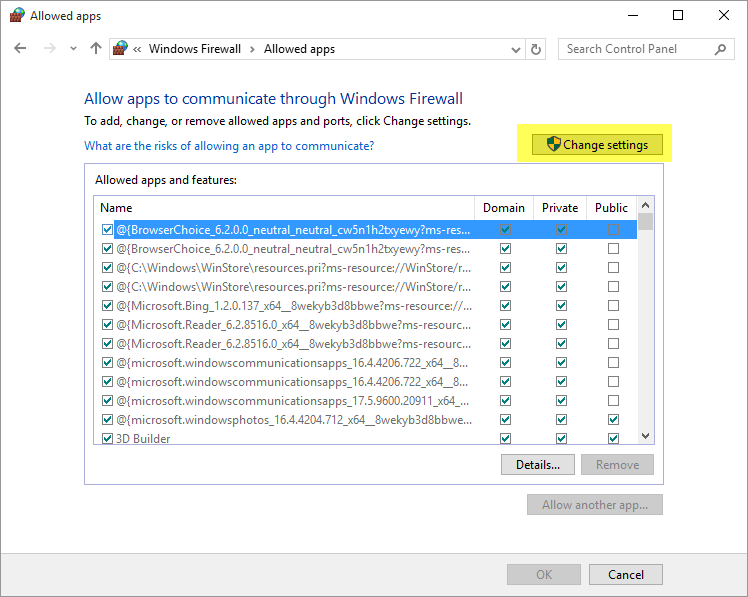
Task: Open the address bar history dropdown
Action: [515, 49]
